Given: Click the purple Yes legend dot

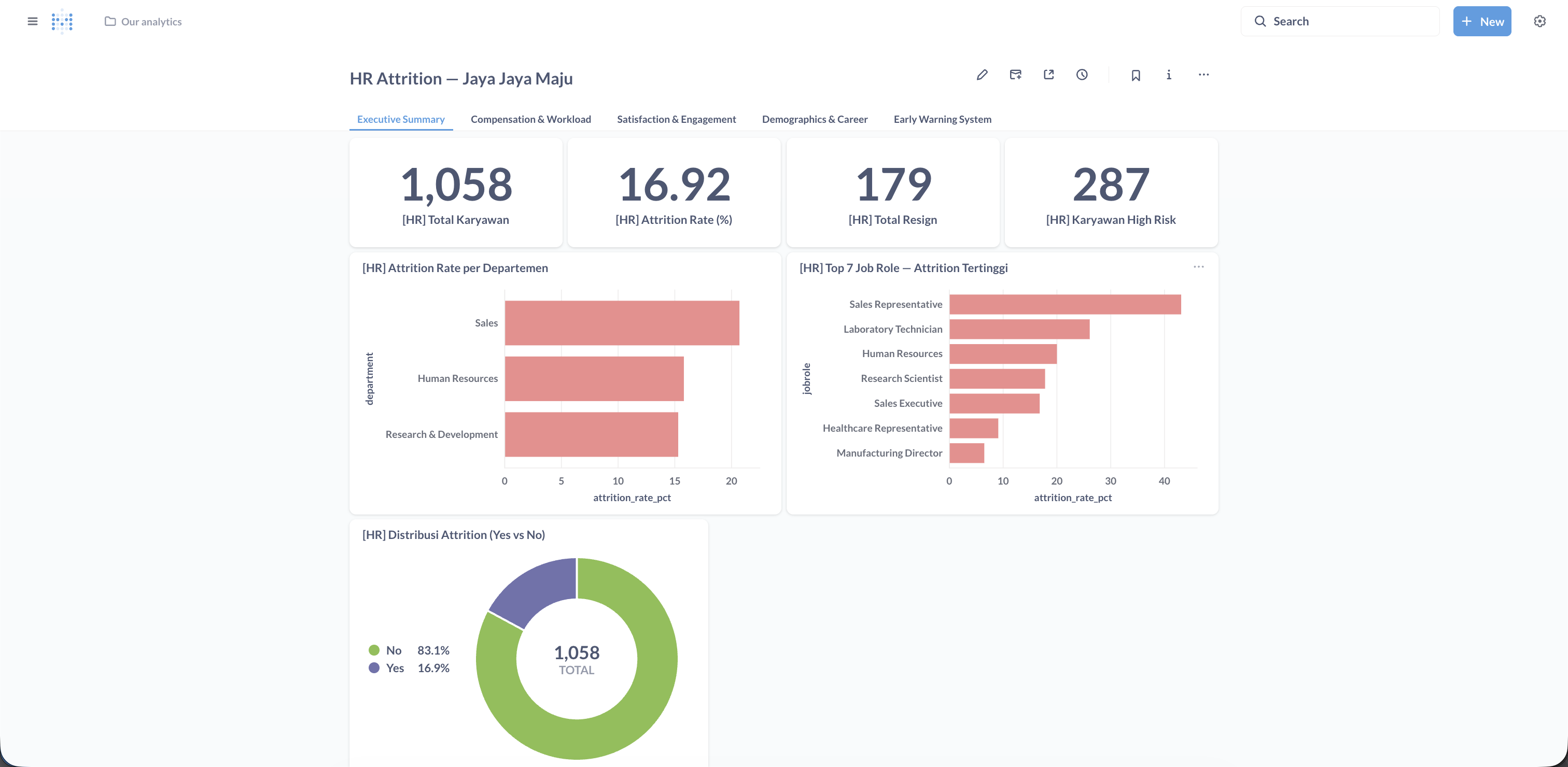Looking at the screenshot, I should click(374, 668).
